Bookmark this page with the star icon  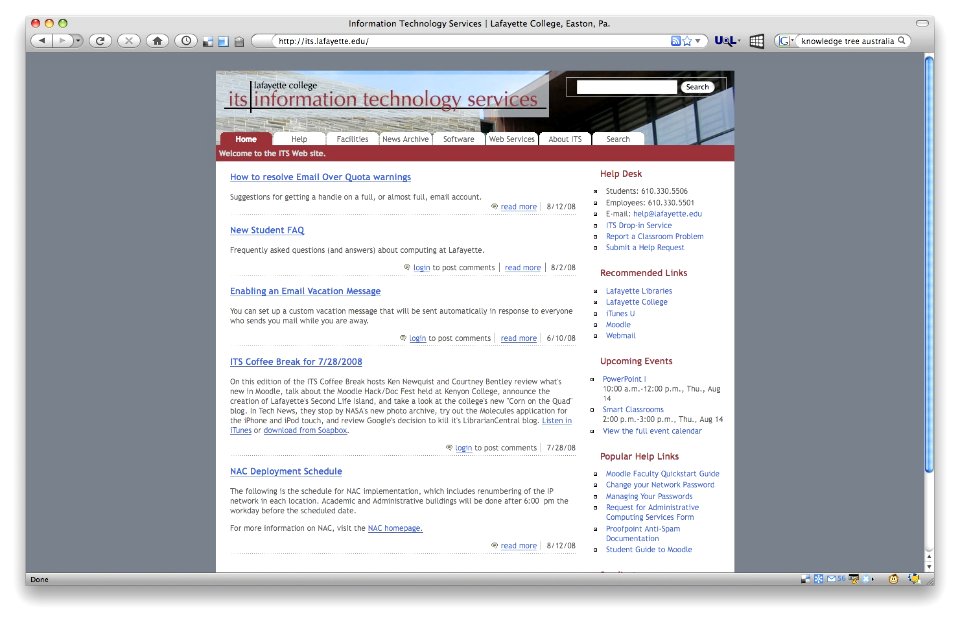click(687, 41)
